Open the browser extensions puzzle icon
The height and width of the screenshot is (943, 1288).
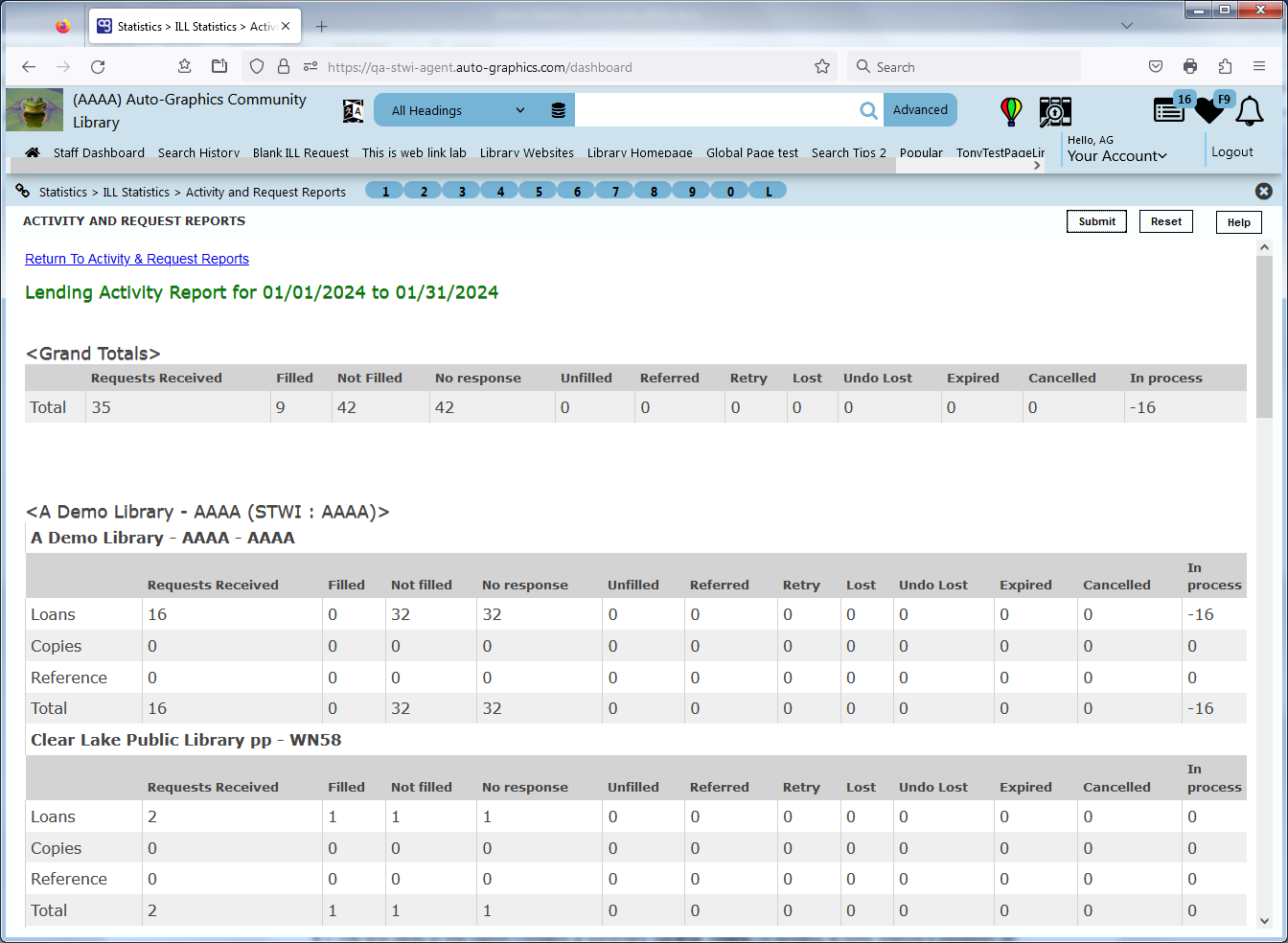1225,66
